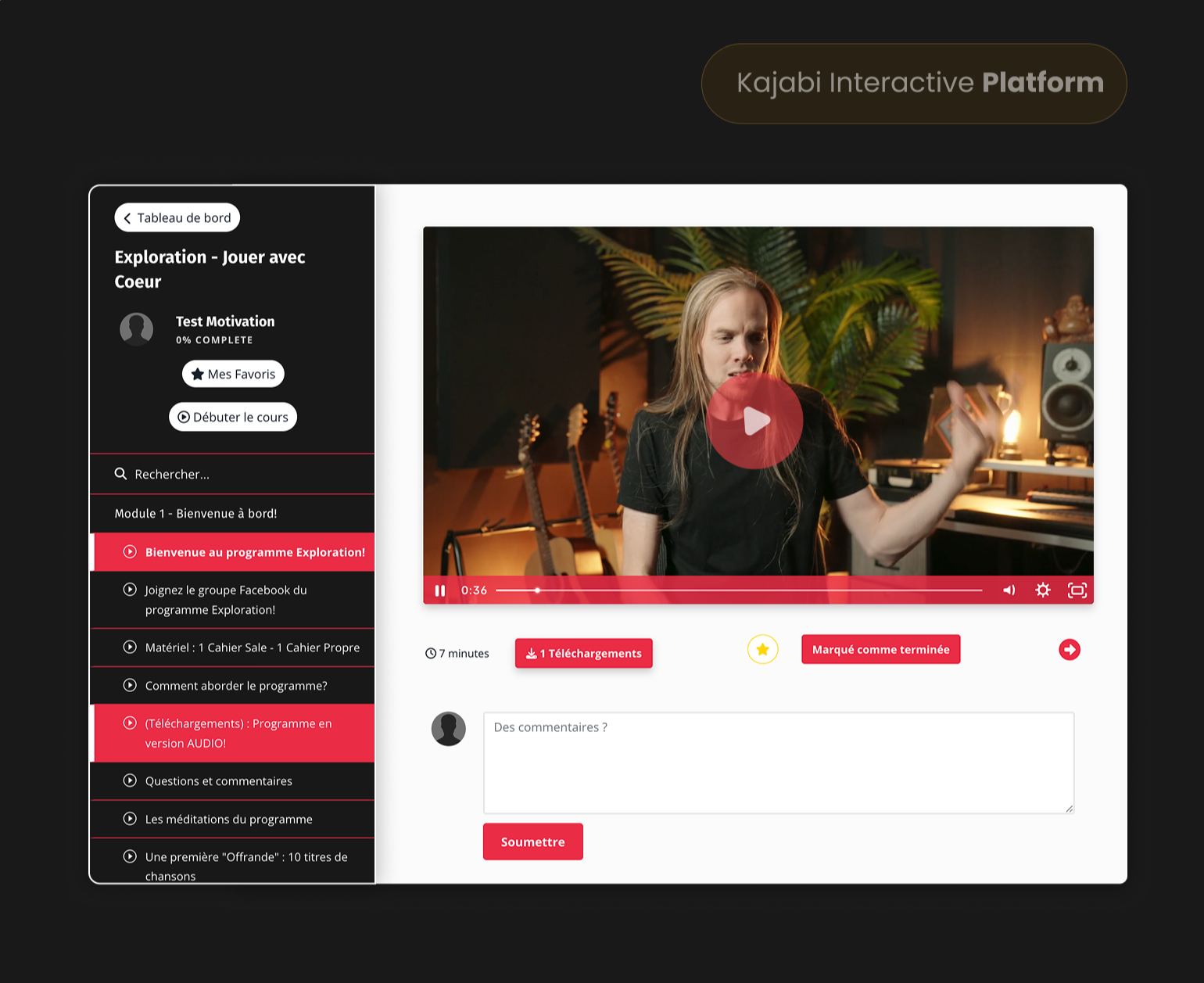Go to next lesson with red arrow
Screen dimensions: 1204x983
(x=1070, y=650)
